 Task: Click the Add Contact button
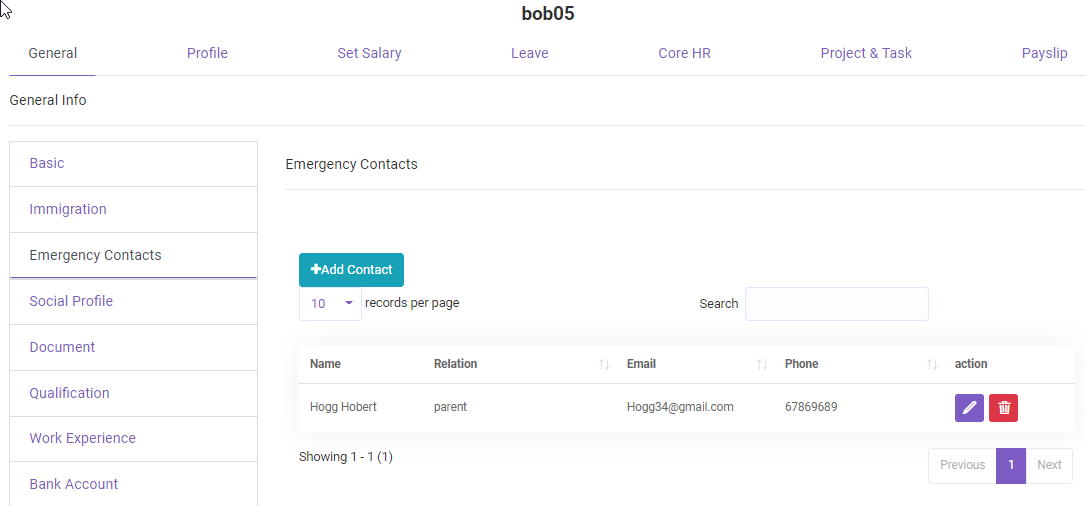click(x=351, y=270)
